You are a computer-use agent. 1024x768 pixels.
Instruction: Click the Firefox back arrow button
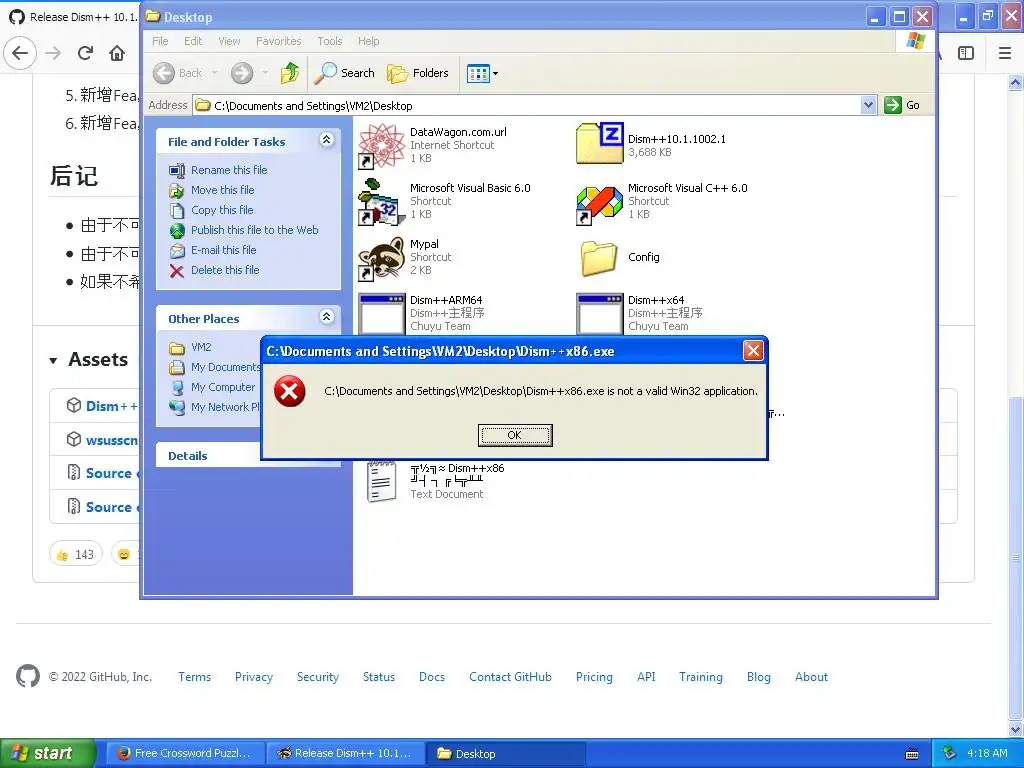(x=20, y=53)
